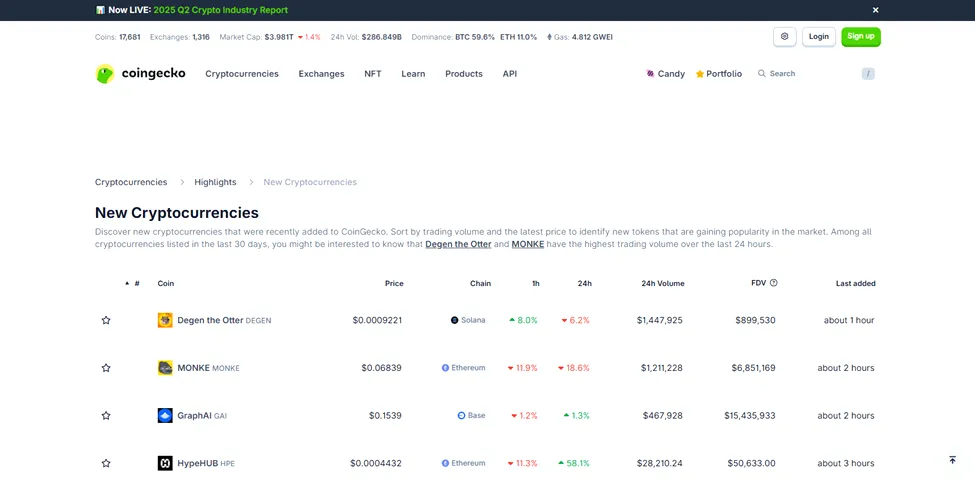975x483 pixels.
Task: Click the 24h volume $1,447,925
Action: [x=660, y=320]
